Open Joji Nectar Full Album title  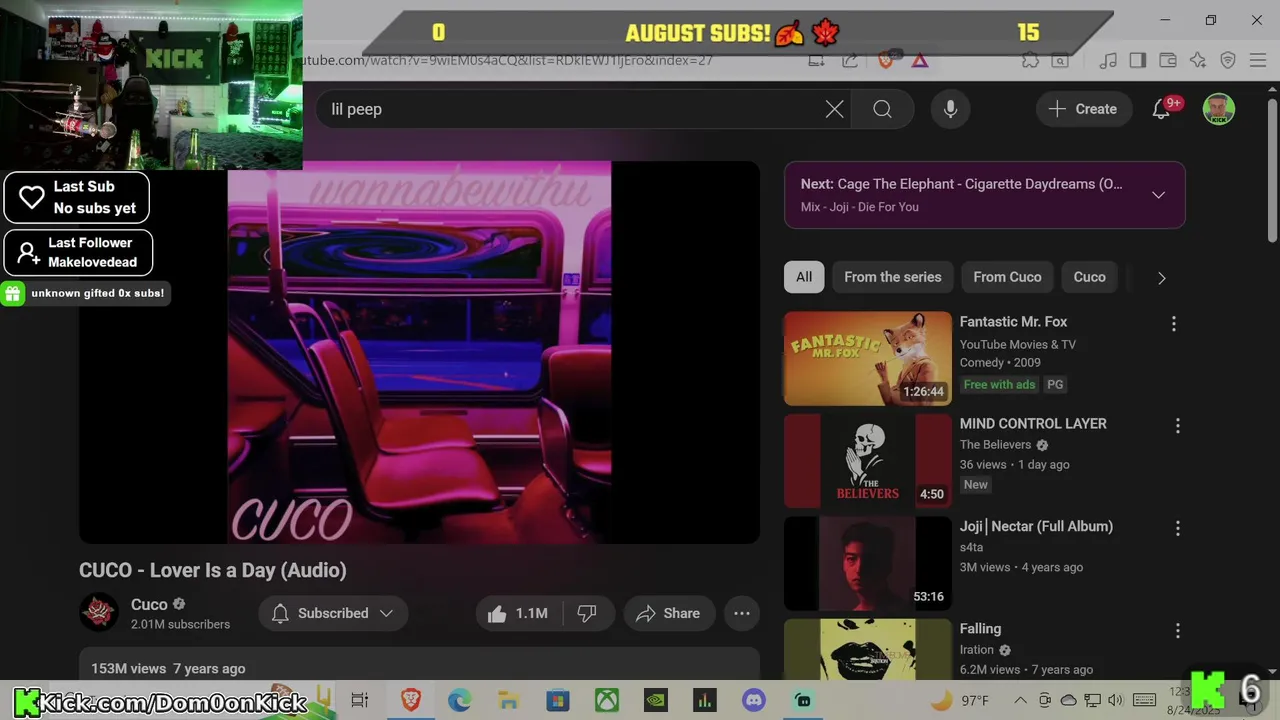tap(1036, 526)
